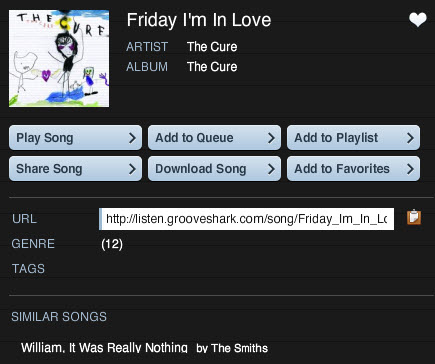Open album link The Cure
The height and width of the screenshot is (364, 435).
coord(212,67)
